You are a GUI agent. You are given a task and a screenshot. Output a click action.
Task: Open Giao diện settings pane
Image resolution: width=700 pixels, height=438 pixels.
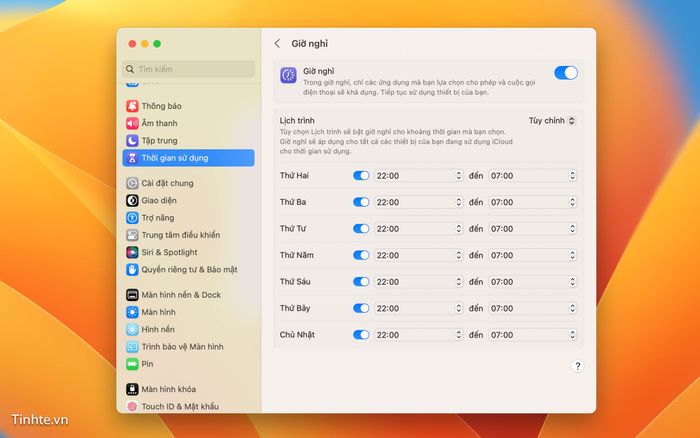coord(188,200)
